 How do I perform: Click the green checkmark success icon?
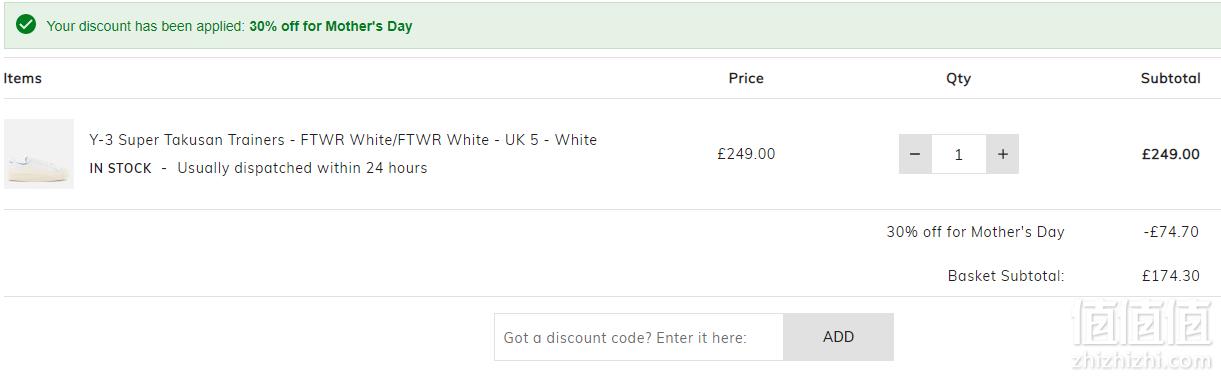point(26,25)
